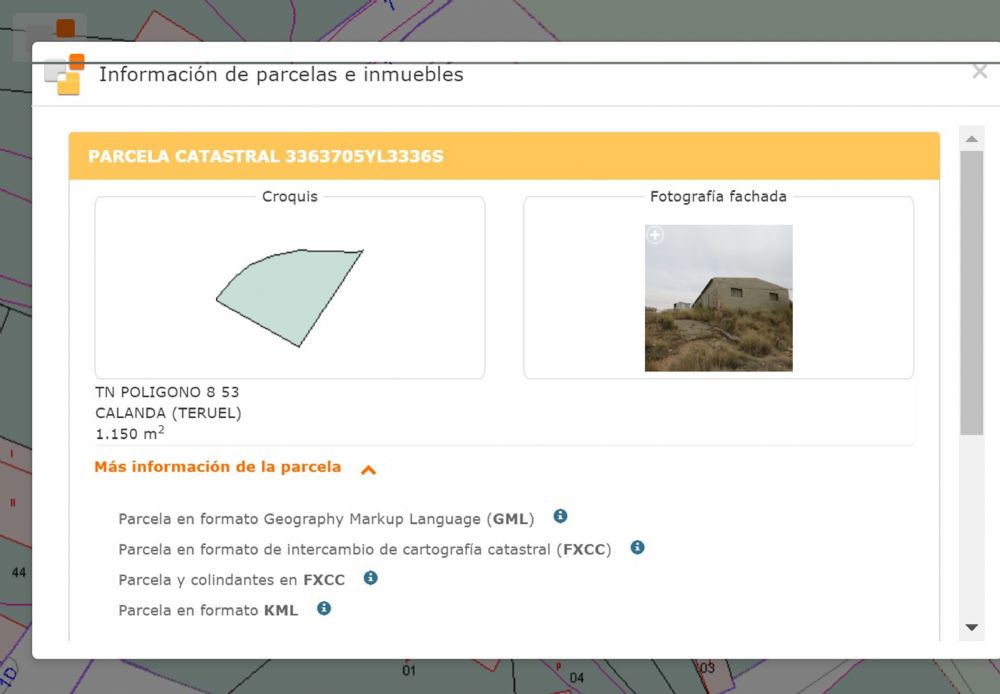The height and width of the screenshot is (694, 1000).
Task: Select the 1.150 m² area value
Action: click(x=130, y=433)
